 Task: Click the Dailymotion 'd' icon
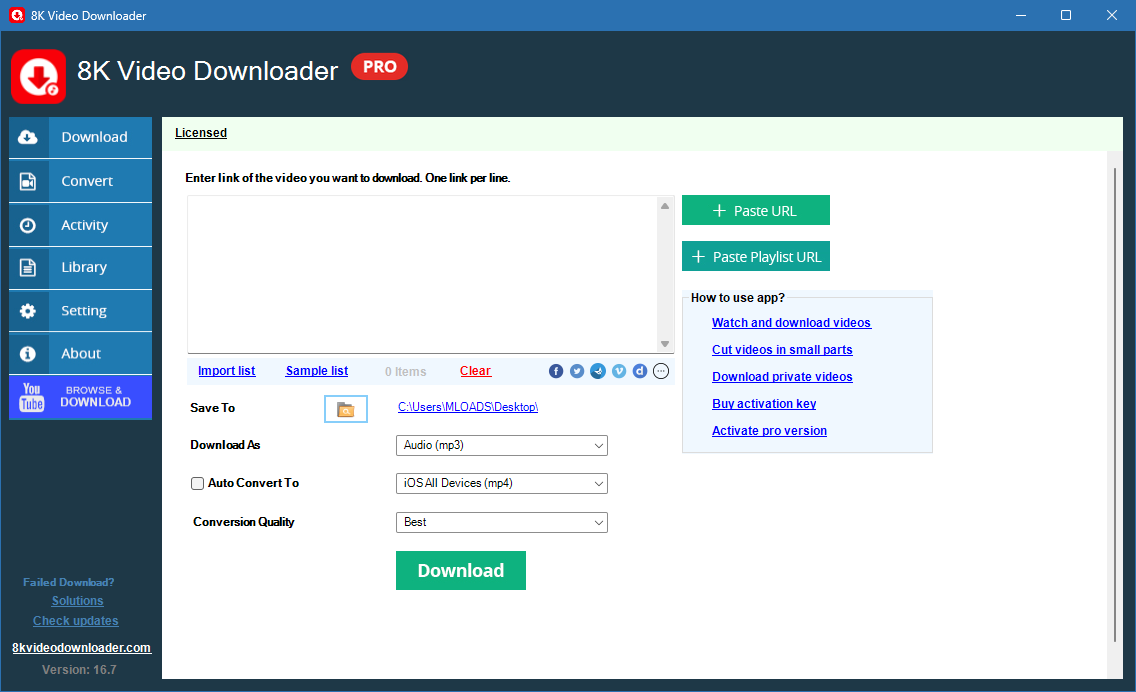point(640,371)
